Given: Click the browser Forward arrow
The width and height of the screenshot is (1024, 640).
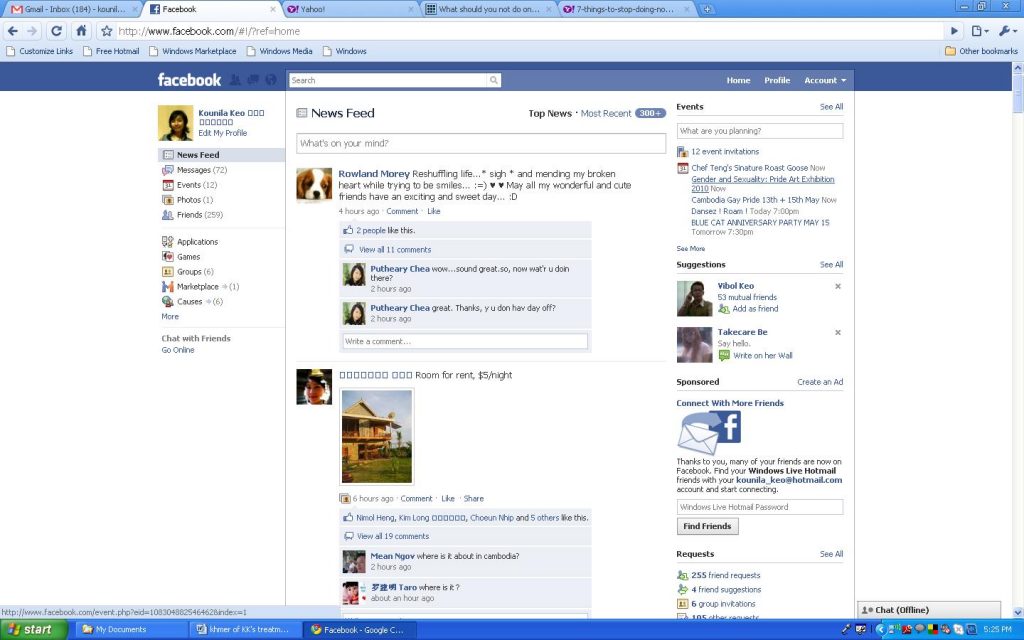Looking at the screenshot, I should point(32,31).
